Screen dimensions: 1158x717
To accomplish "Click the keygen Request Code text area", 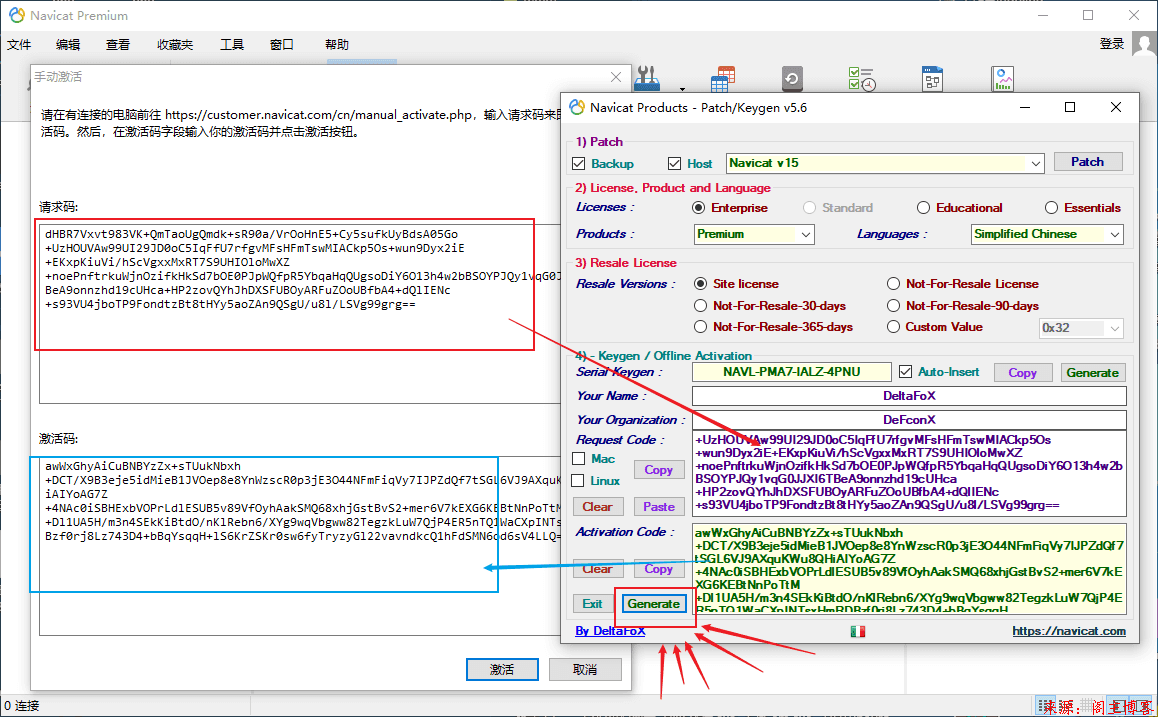I will click(909, 473).
